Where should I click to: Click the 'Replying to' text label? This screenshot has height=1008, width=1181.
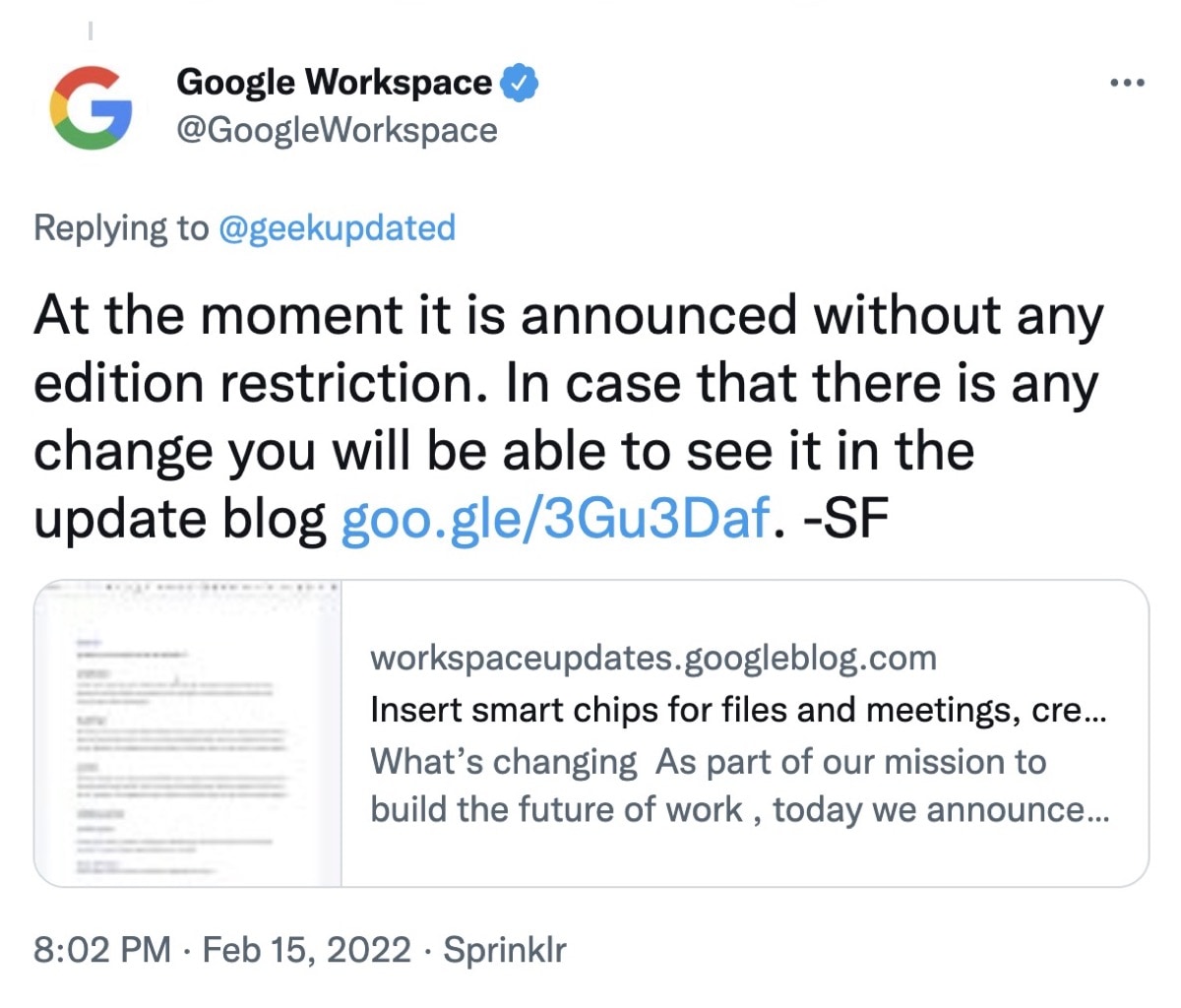point(118,227)
